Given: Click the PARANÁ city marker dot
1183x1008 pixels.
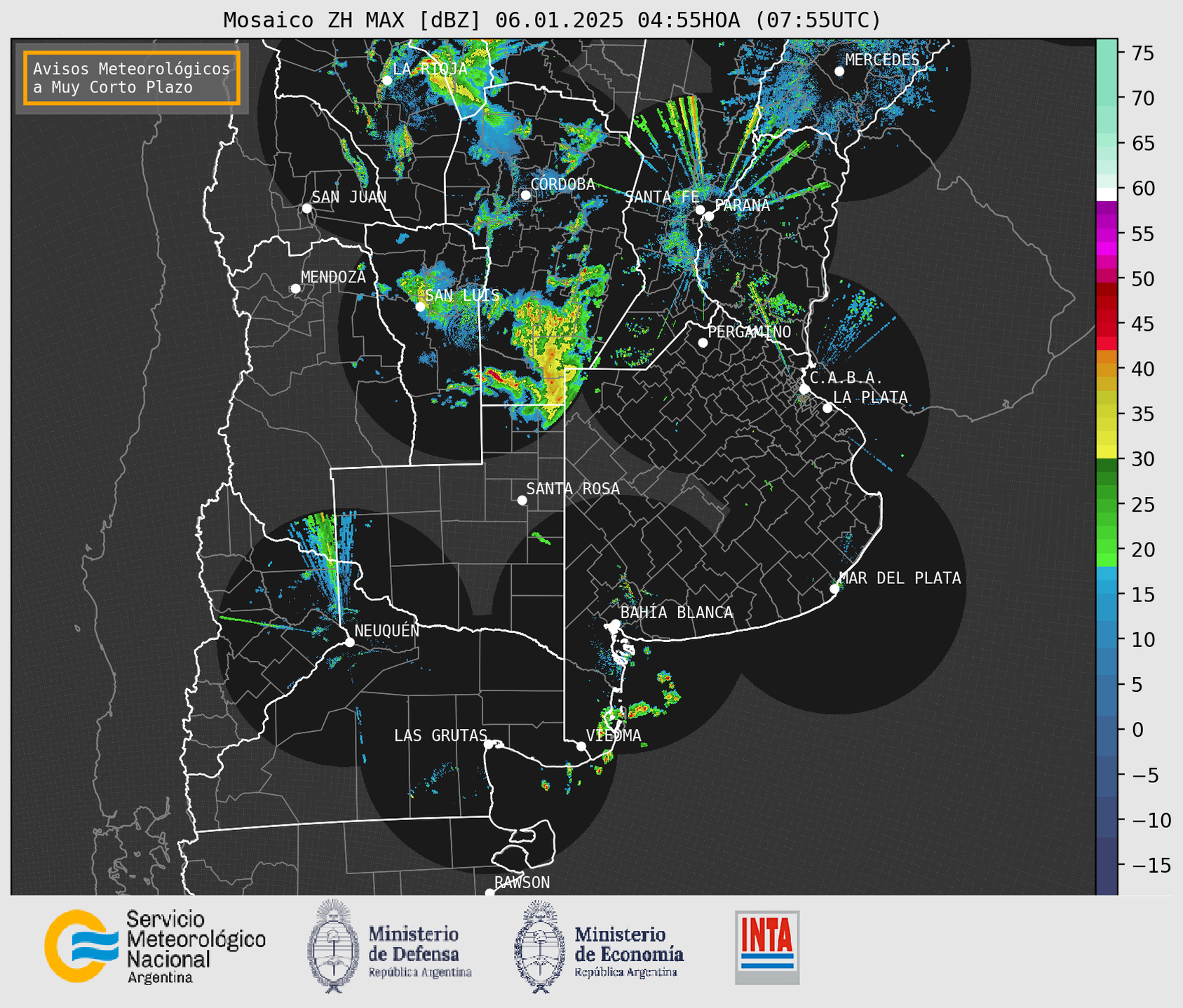Looking at the screenshot, I should [x=709, y=216].
